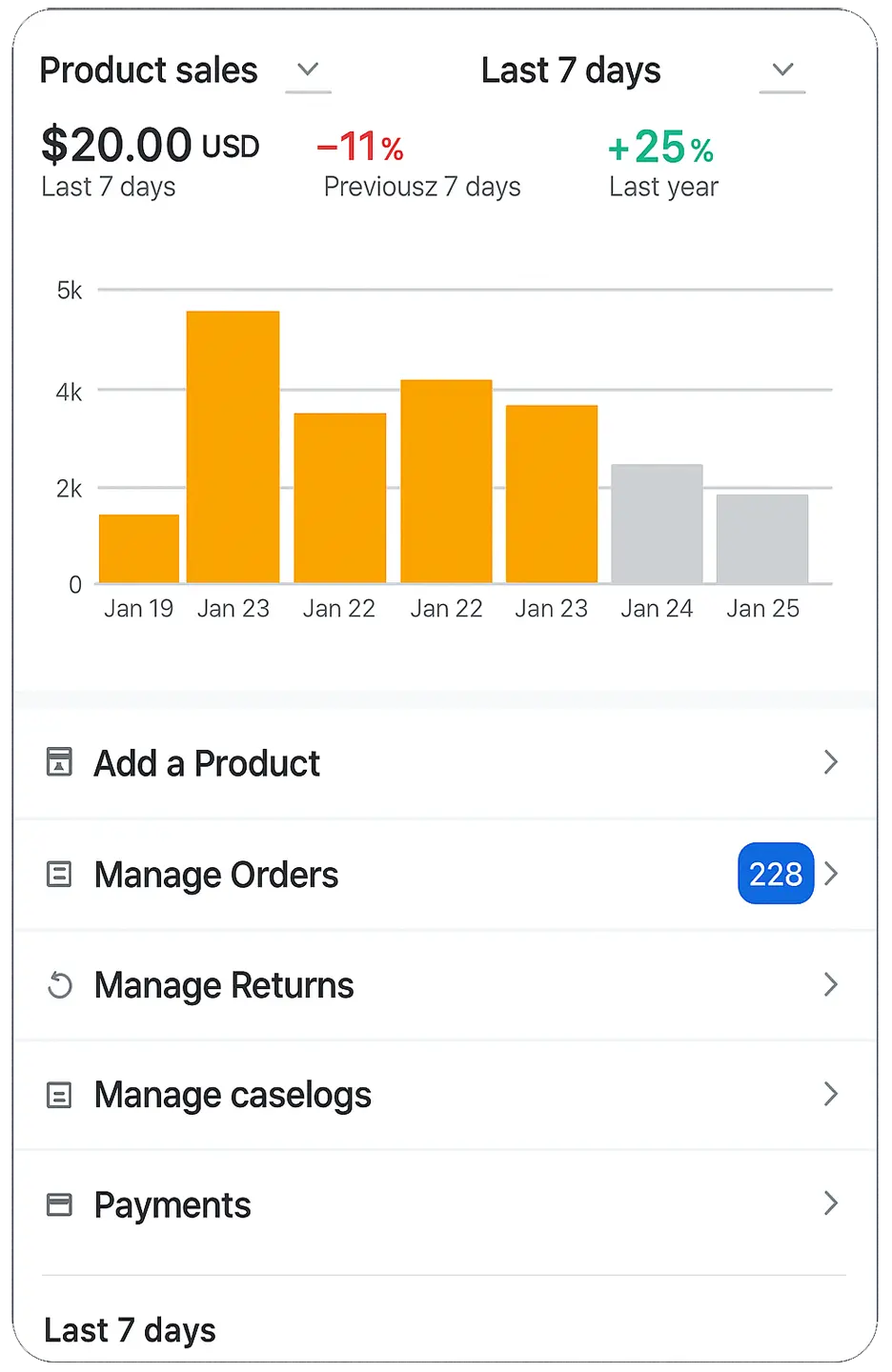The image size is (892, 1372).
Task: Click the tallest orange sales bar
Action: (x=233, y=446)
